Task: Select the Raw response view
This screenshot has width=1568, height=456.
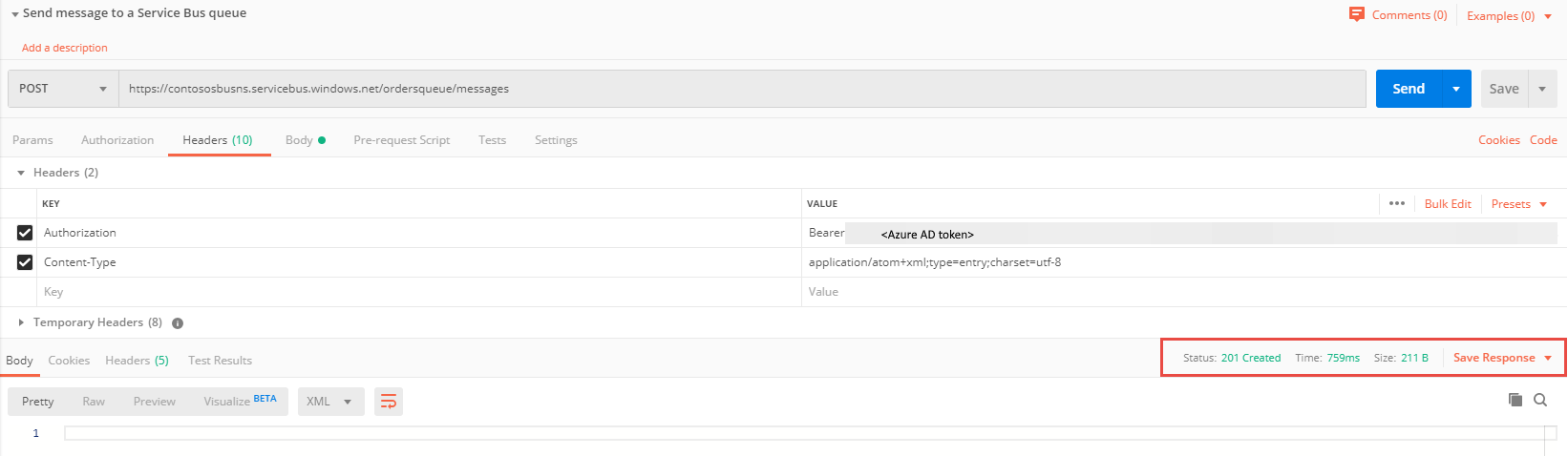Action: click(94, 402)
